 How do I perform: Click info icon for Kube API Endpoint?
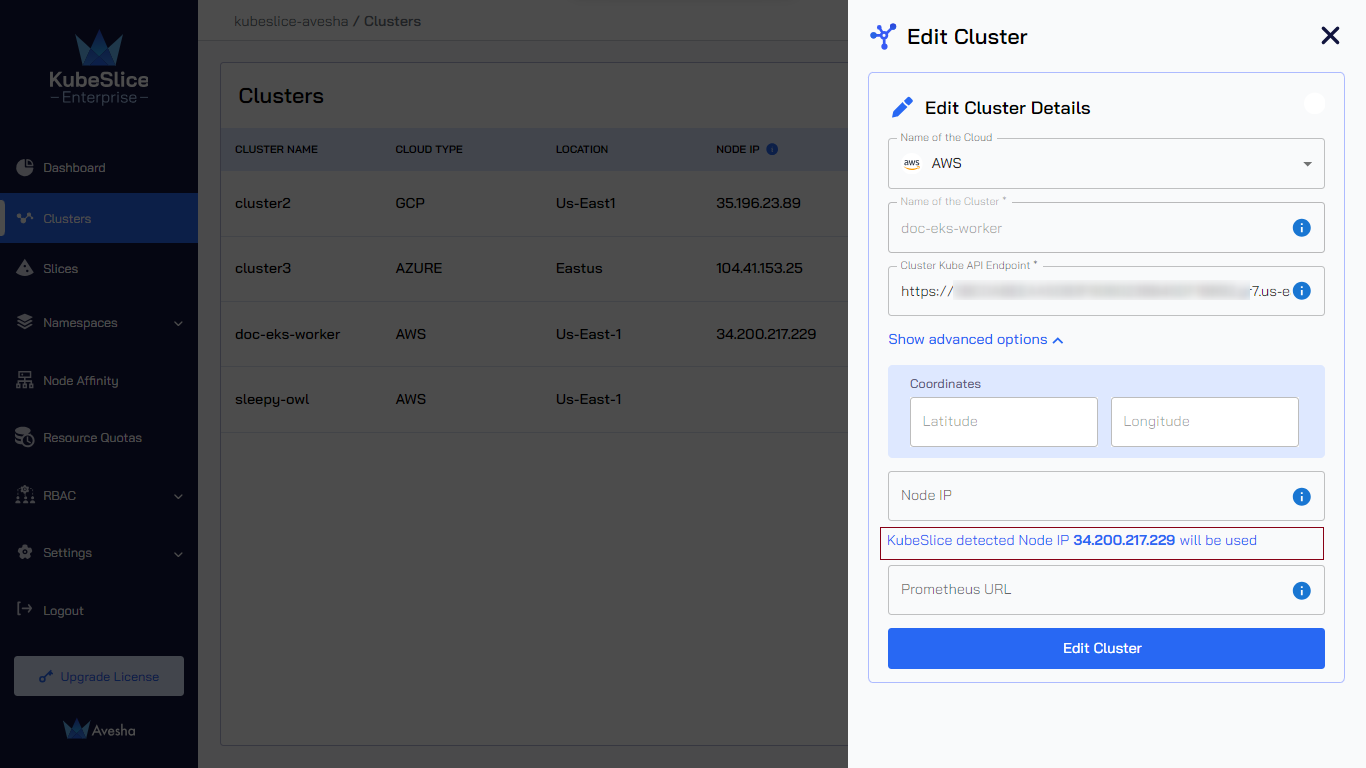[x=1301, y=291]
